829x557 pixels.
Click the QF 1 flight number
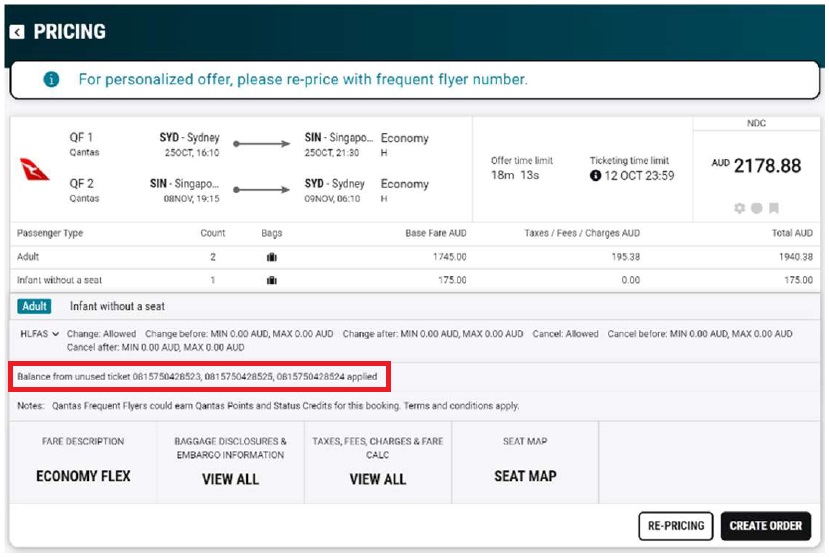click(x=81, y=137)
